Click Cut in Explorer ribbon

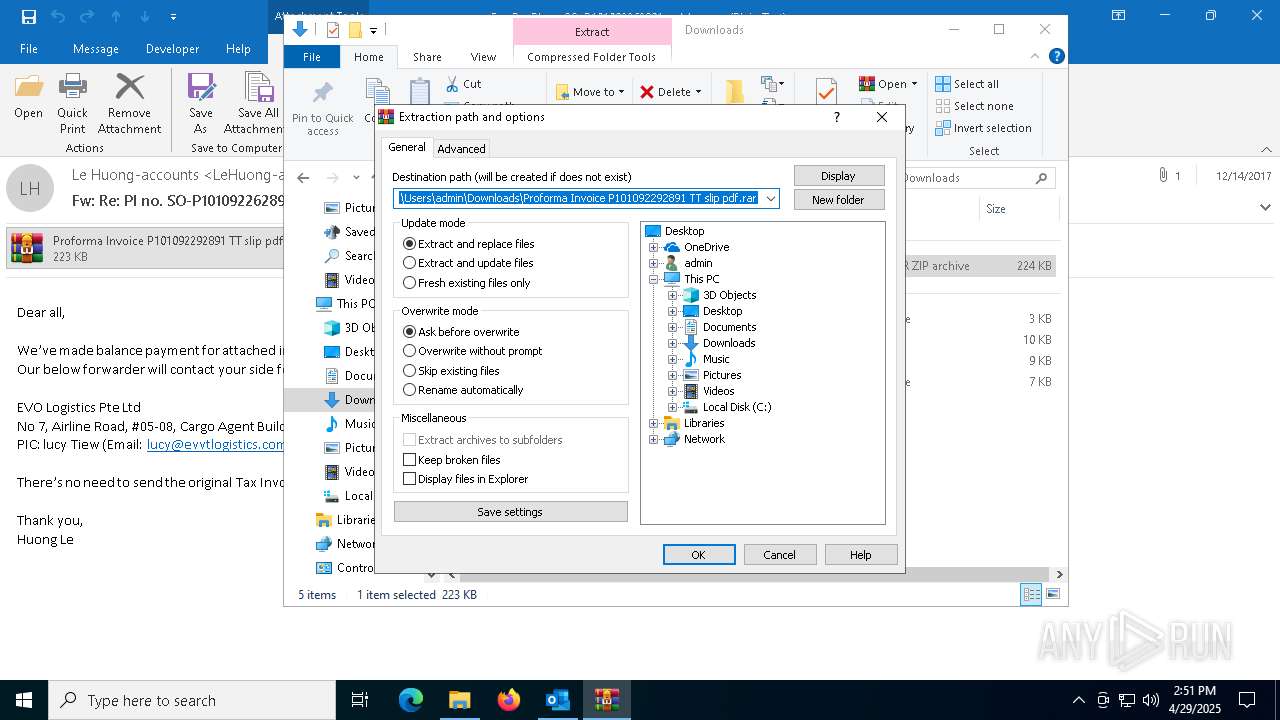tap(464, 84)
